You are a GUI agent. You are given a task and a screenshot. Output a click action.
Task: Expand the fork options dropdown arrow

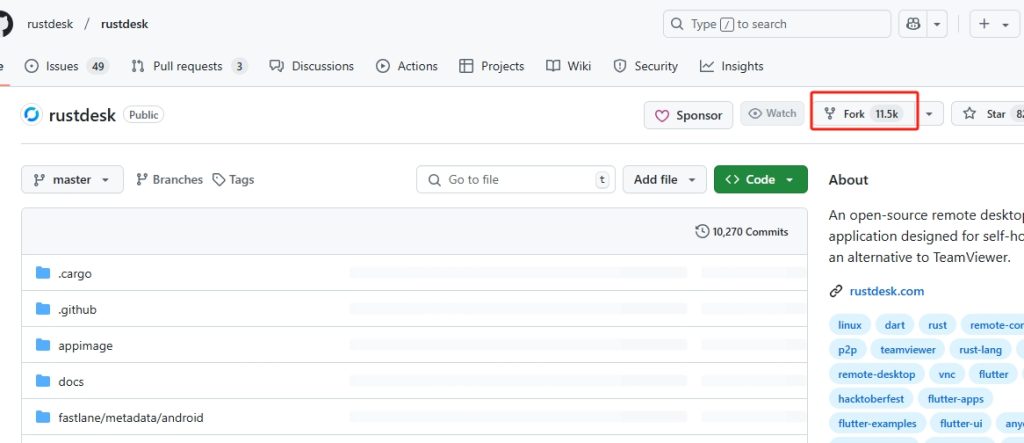tap(929, 114)
